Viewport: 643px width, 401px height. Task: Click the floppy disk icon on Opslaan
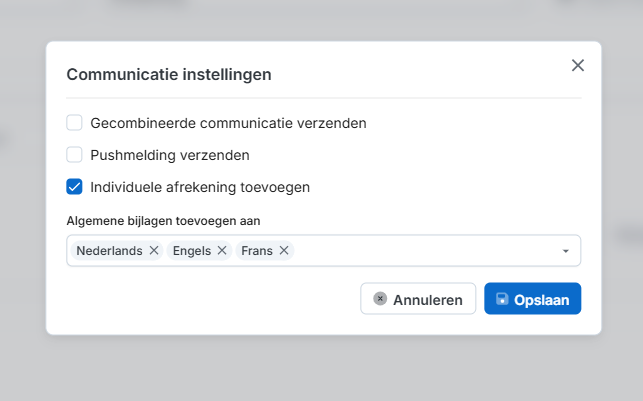click(x=502, y=299)
